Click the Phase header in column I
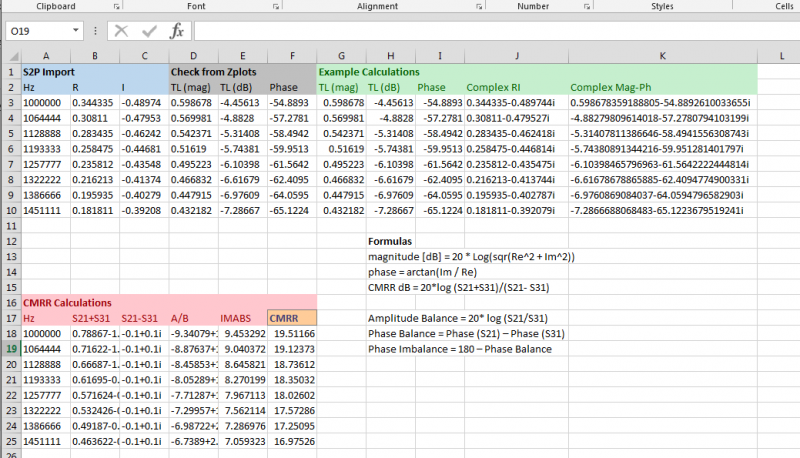The image size is (800, 458). pos(440,87)
